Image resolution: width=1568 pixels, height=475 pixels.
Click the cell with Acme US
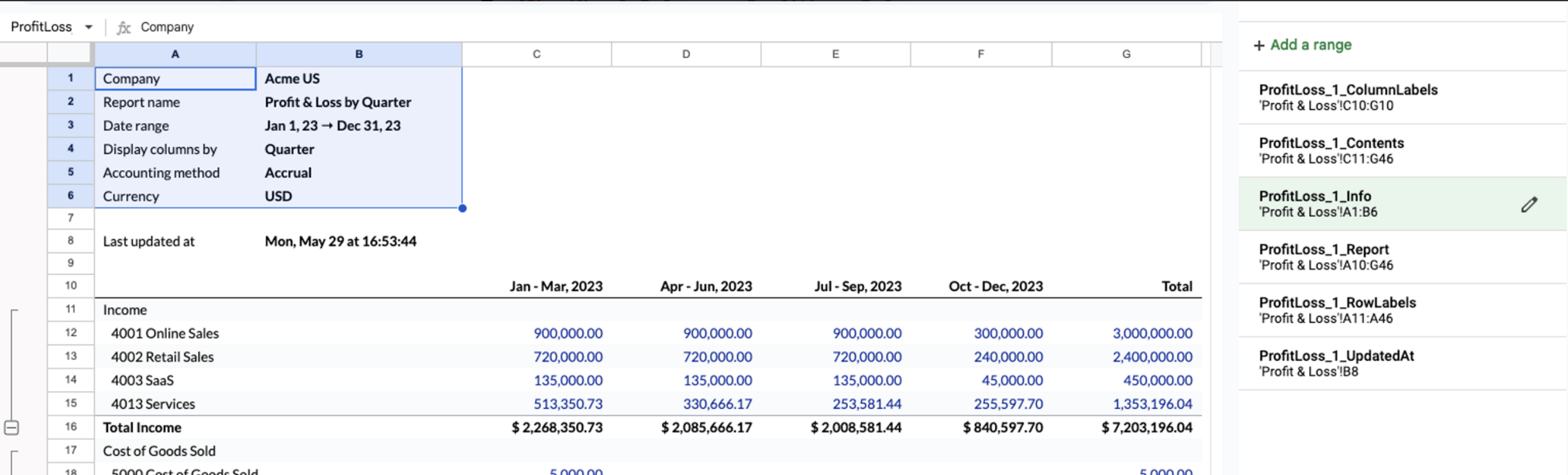[359, 78]
